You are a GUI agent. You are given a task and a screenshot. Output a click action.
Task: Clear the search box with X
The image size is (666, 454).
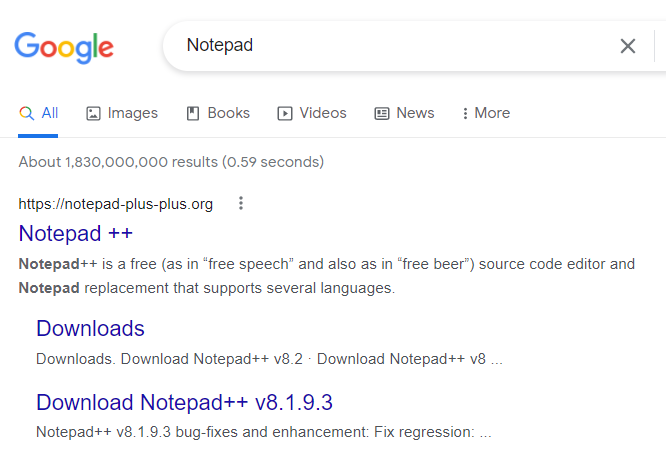point(627,46)
